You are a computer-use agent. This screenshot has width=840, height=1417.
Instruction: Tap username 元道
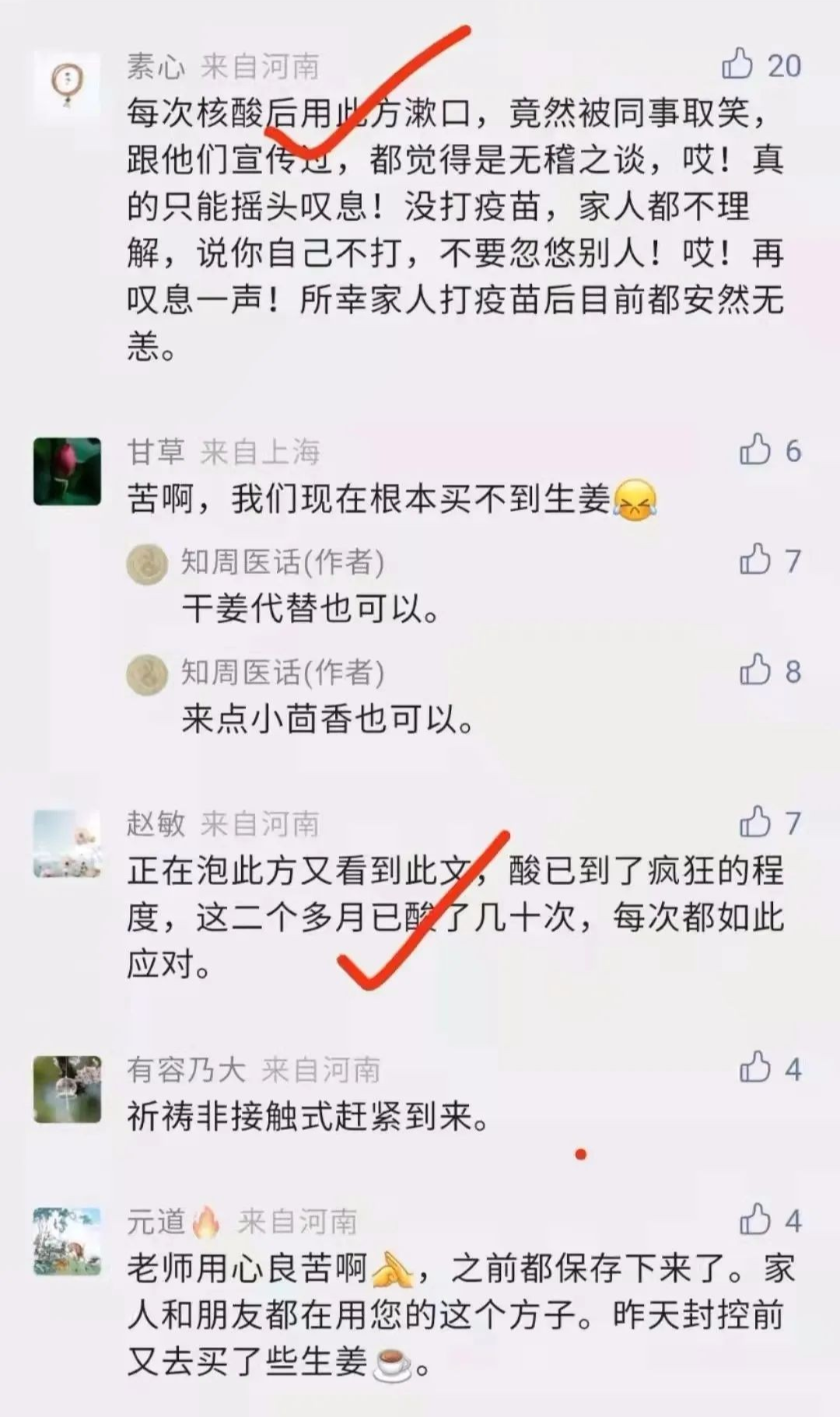[156, 1222]
